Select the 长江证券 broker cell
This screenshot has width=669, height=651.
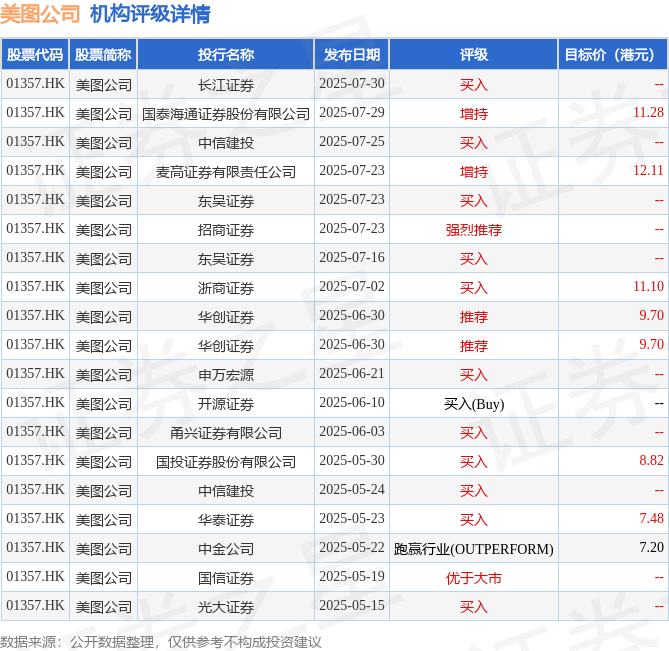point(226,85)
